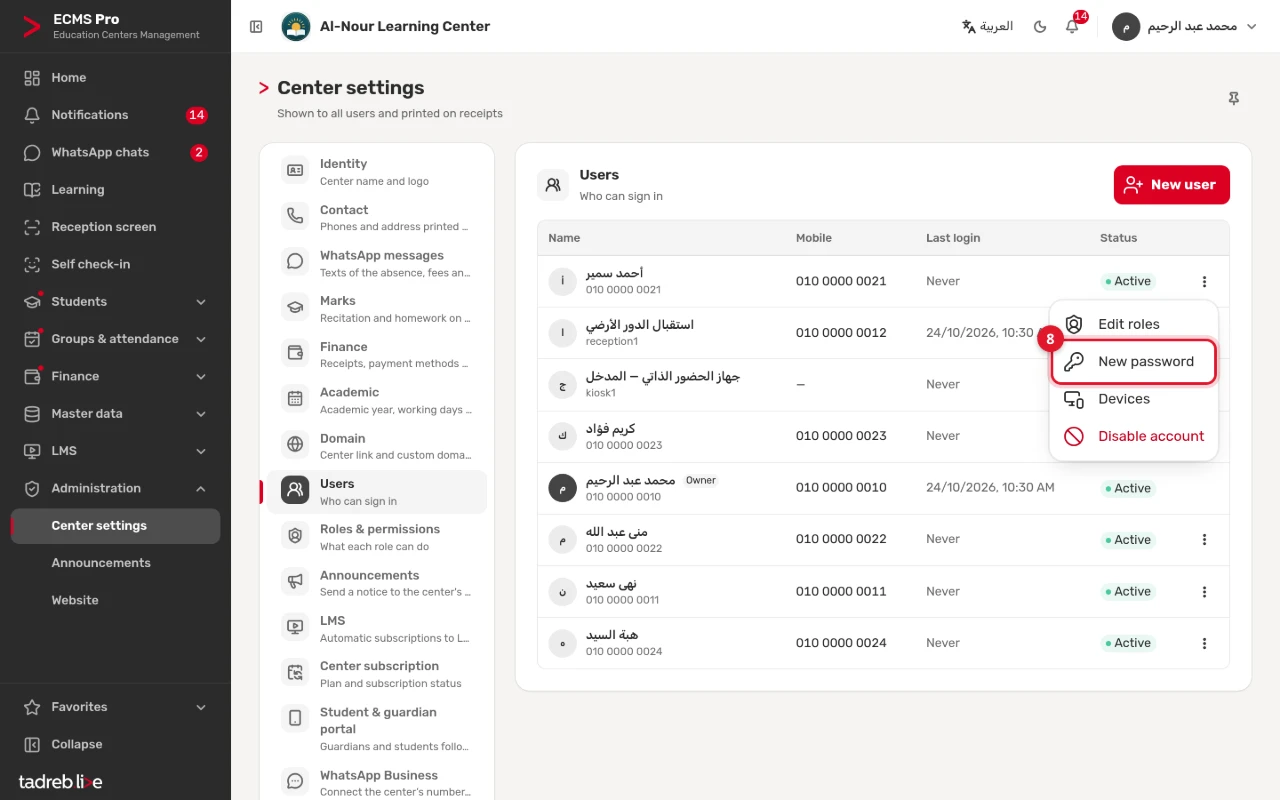Screen dimensions: 1280x800
Task: Collapse the Administration section
Action: click(115, 488)
